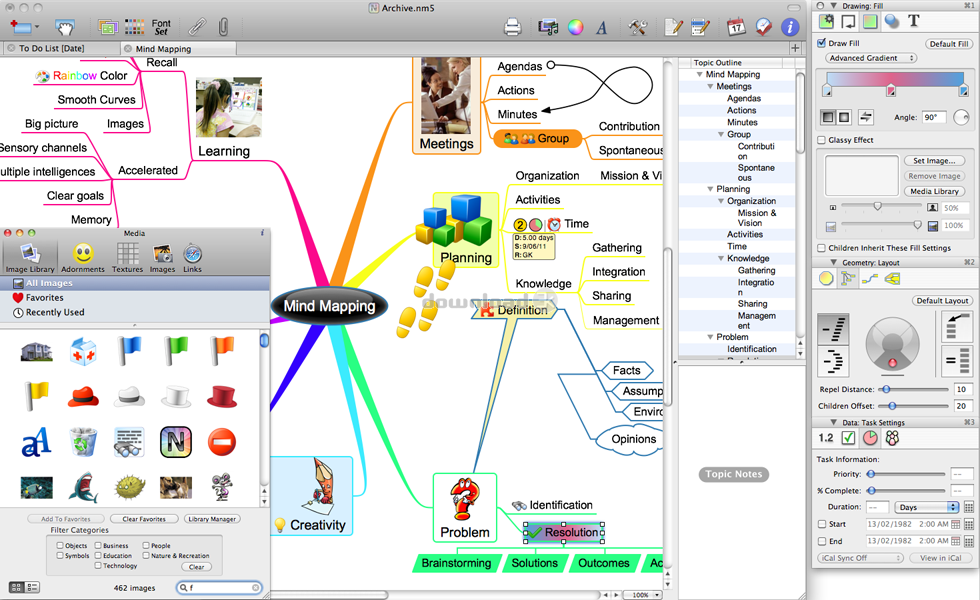Collapse the Planning node in Topic Outline
The width and height of the screenshot is (980, 600).
tap(709, 189)
